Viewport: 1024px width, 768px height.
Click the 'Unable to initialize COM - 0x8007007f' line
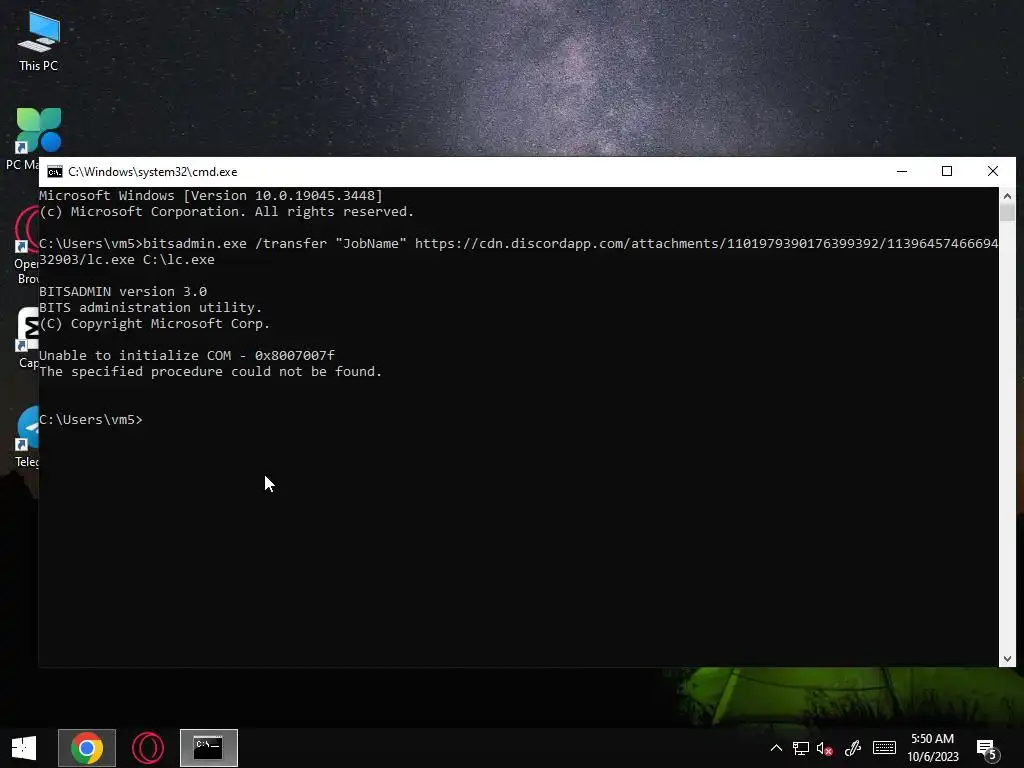tap(187, 355)
